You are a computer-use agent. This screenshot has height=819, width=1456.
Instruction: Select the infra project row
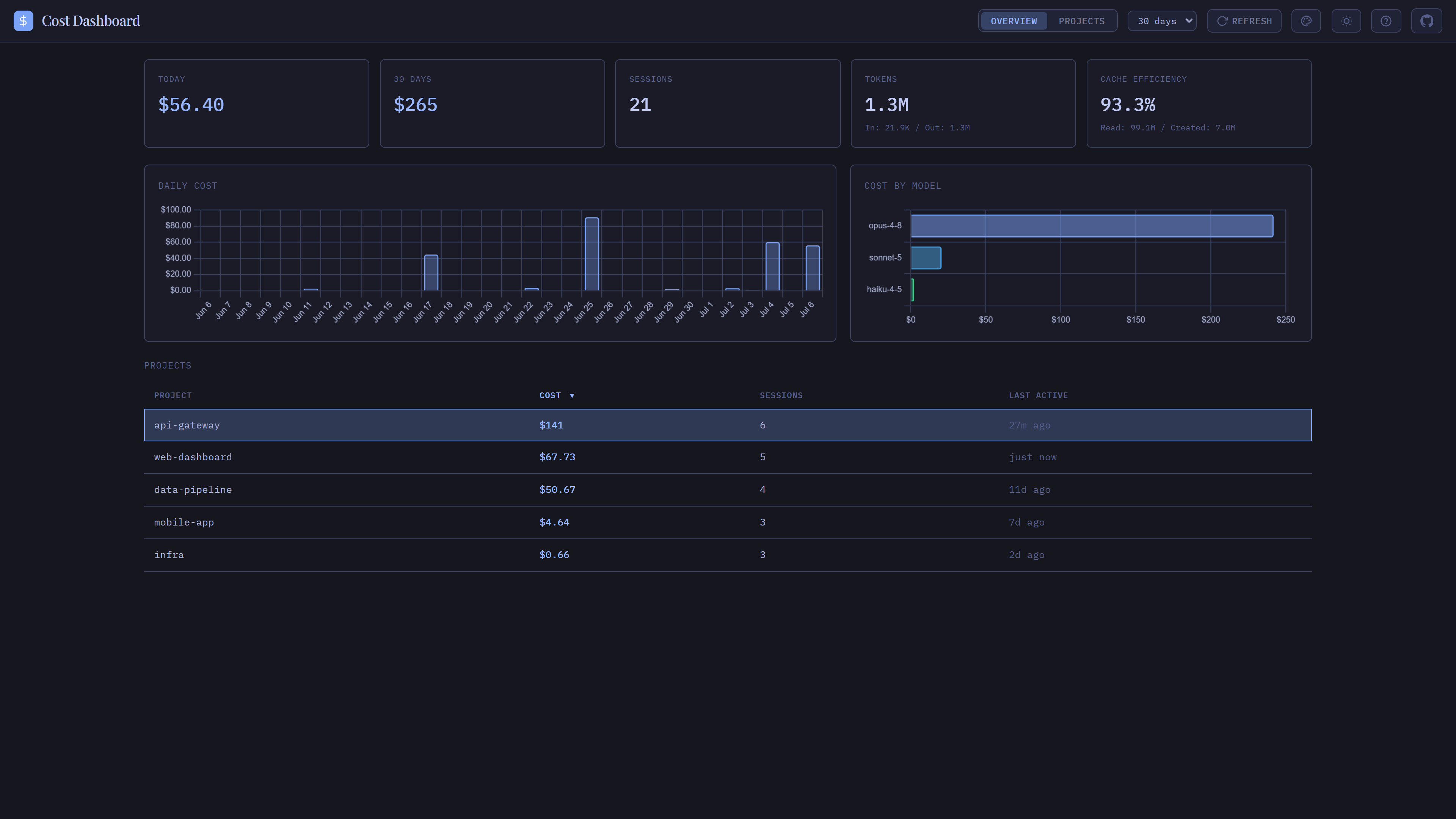point(728,555)
